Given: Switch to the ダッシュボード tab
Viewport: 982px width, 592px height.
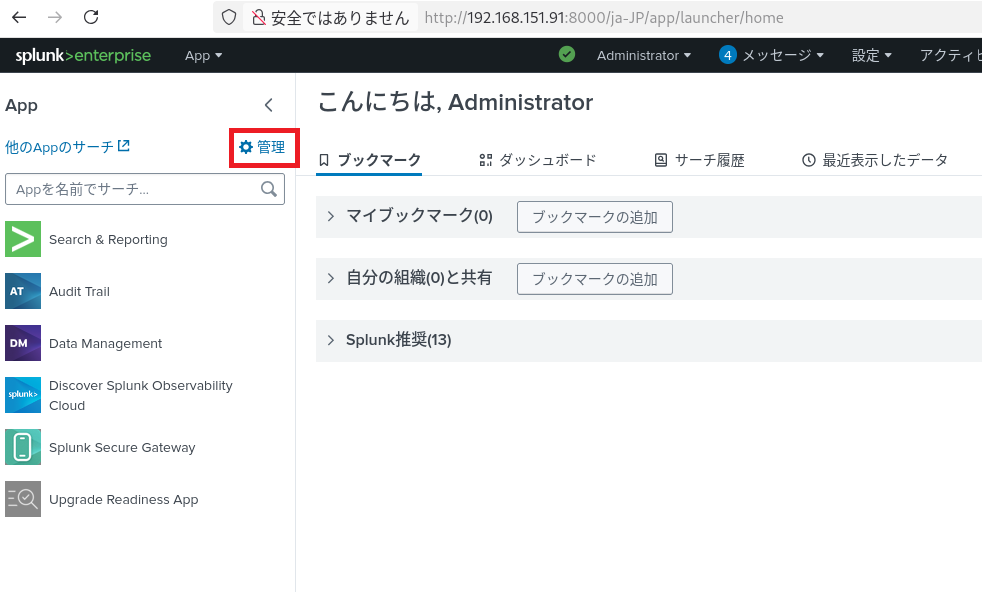Looking at the screenshot, I should point(538,160).
